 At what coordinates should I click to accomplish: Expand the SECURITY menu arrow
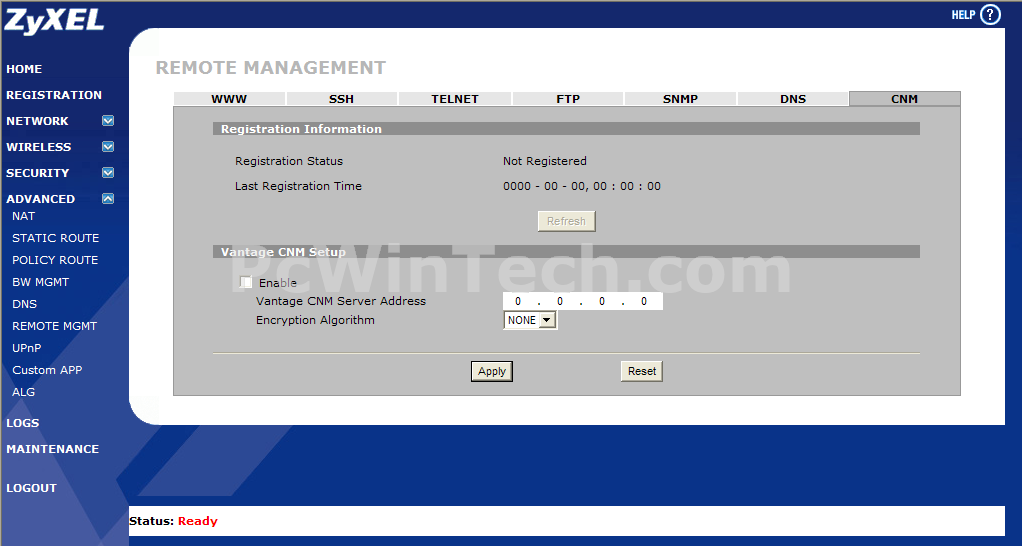pos(108,173)
